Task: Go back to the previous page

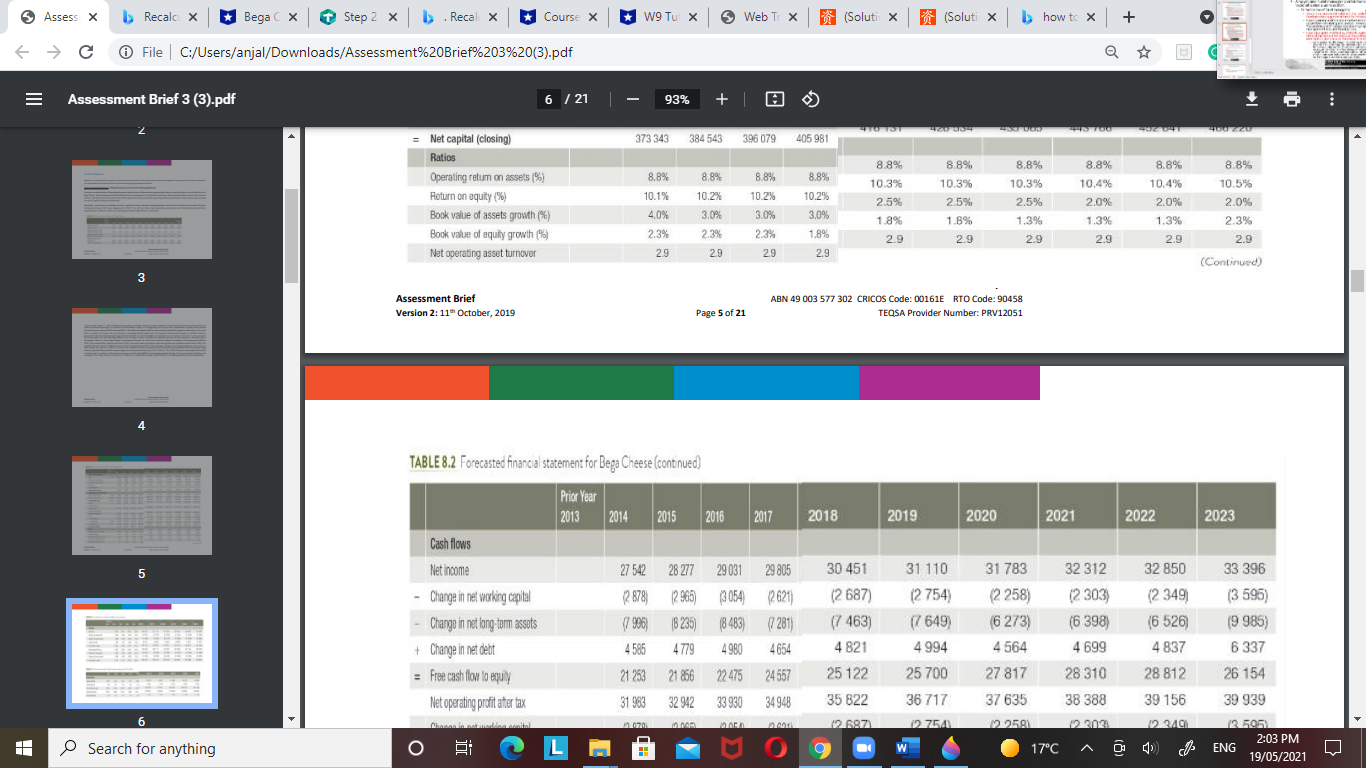Action: click(22, 52)
